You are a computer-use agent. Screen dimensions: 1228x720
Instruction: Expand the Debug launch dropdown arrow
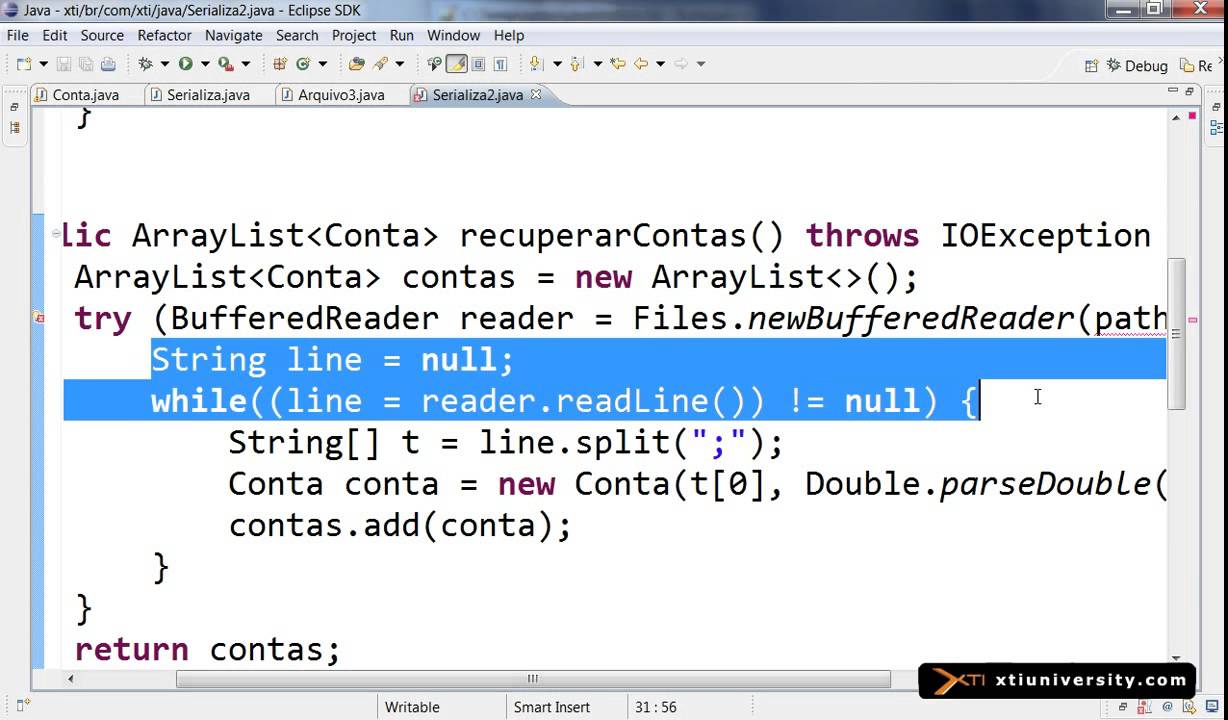(x=164, y=64)
